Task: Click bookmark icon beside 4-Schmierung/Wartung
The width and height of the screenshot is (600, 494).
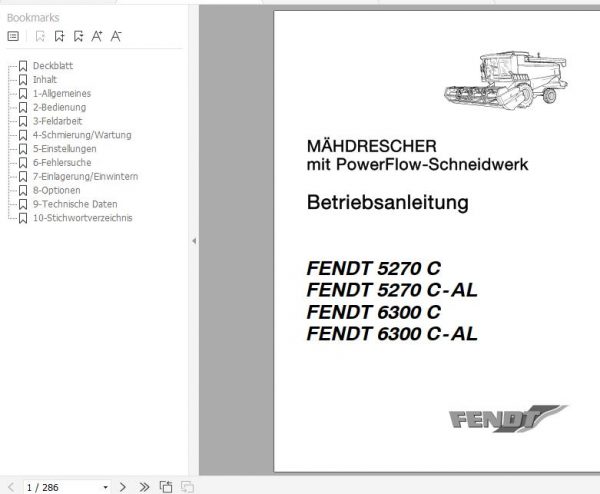Action: click(x=23, y=135)
